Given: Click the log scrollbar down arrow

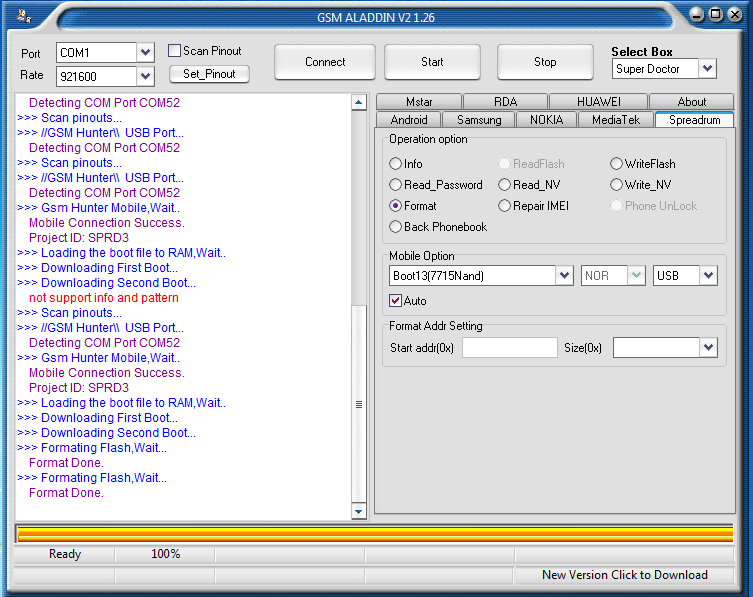Looking at the screenshot, I should 358,511.
